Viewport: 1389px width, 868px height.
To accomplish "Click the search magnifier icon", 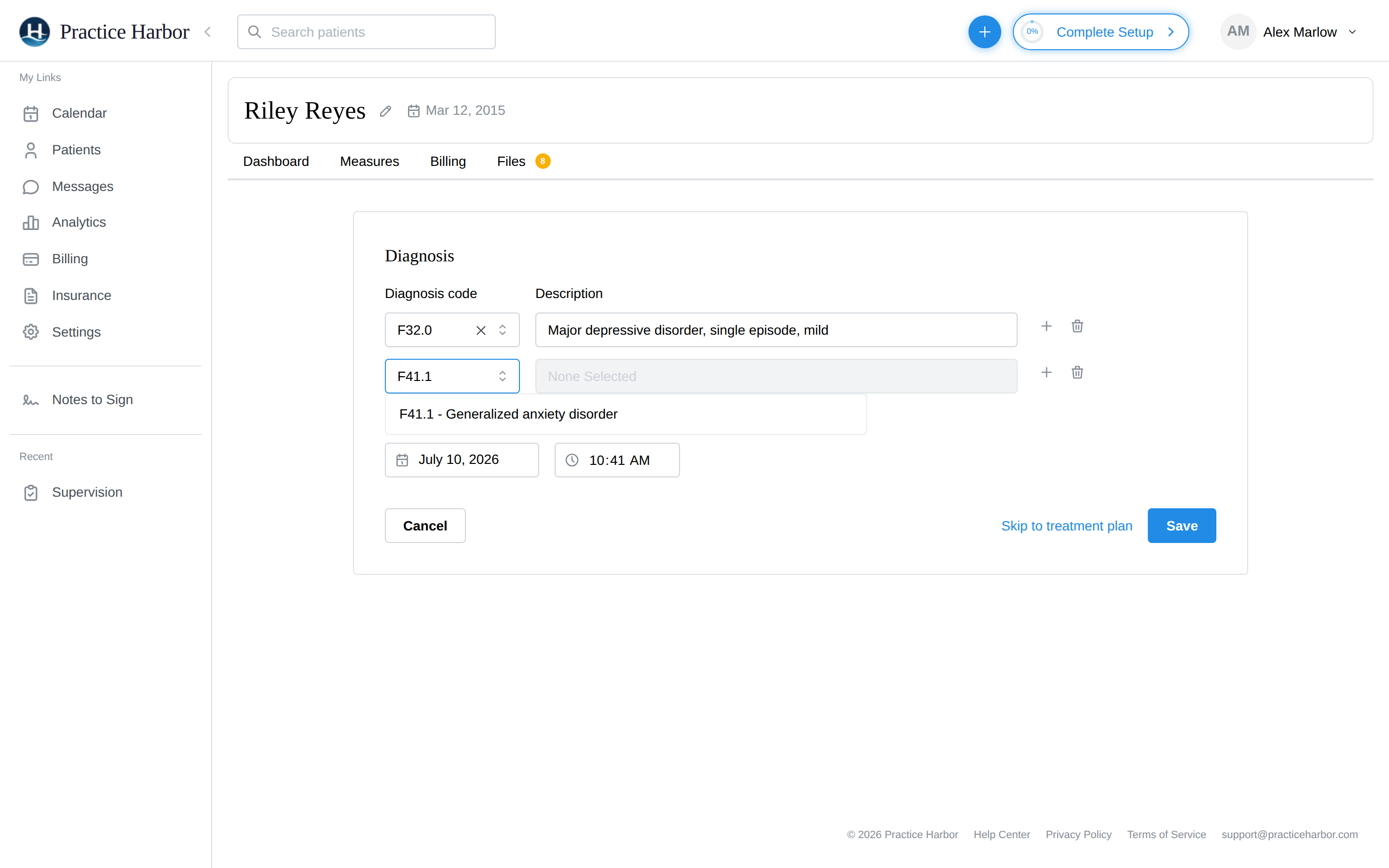I will click(255, 32).
